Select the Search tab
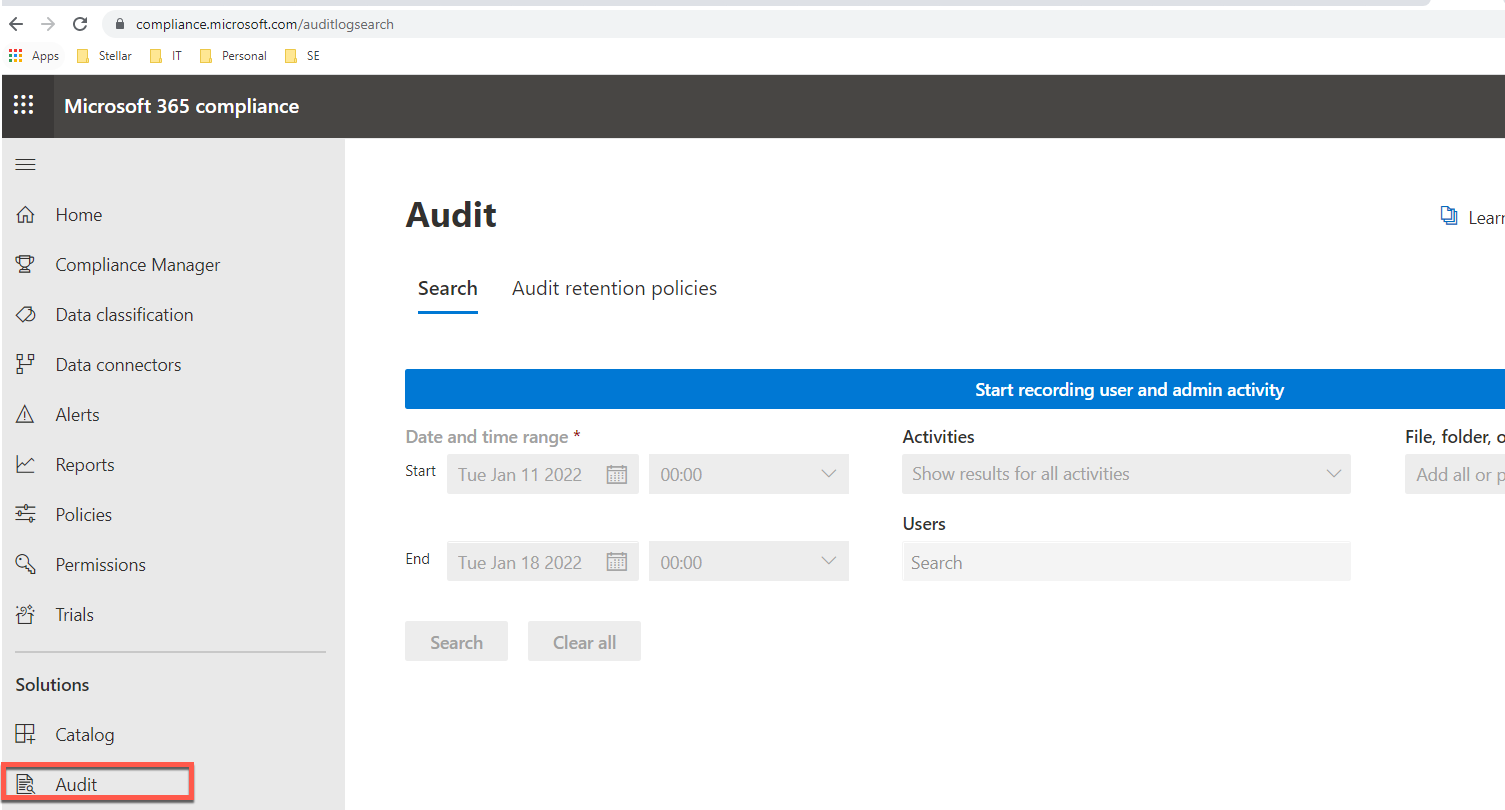 point(447,289)
